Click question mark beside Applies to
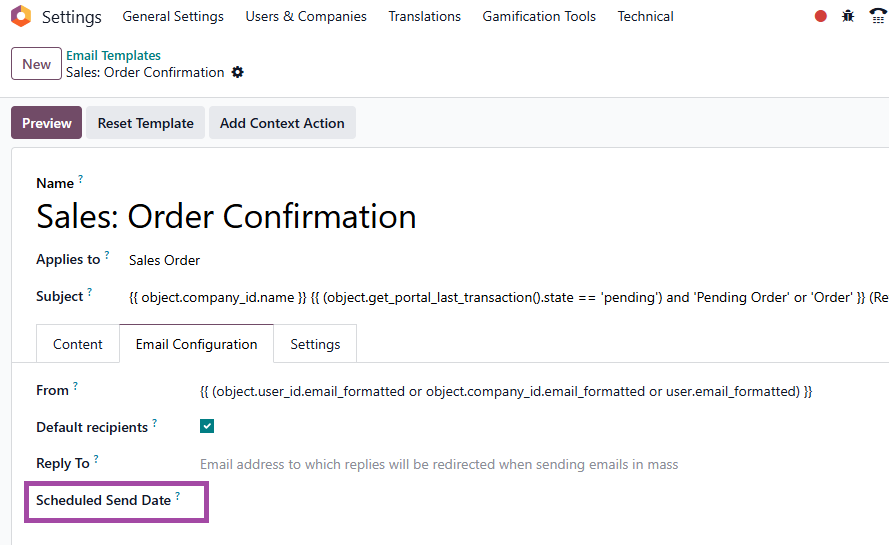This screenshot has width=889, height=545. click(107, 255)
